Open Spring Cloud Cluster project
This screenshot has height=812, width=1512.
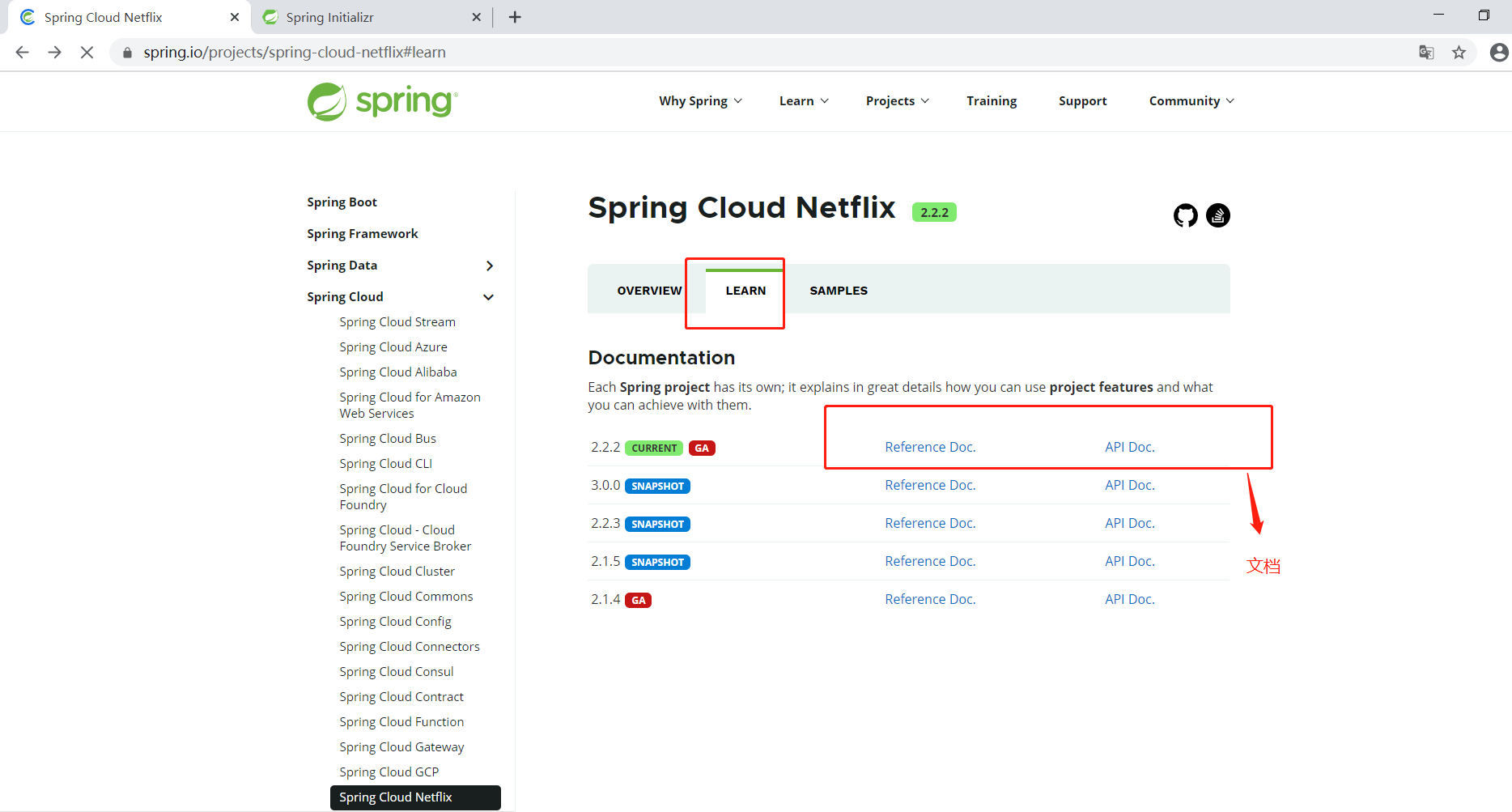(x=397, y=572)
